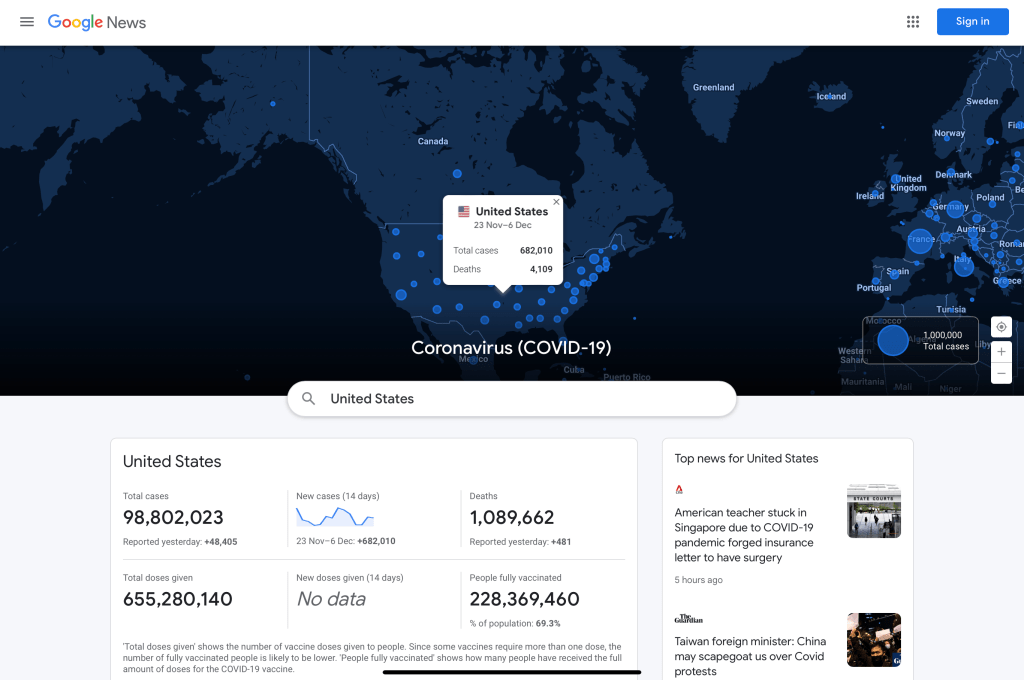Open the hamburger main menu
This screenshot has height=680, width=1024.
pos(27,22)
